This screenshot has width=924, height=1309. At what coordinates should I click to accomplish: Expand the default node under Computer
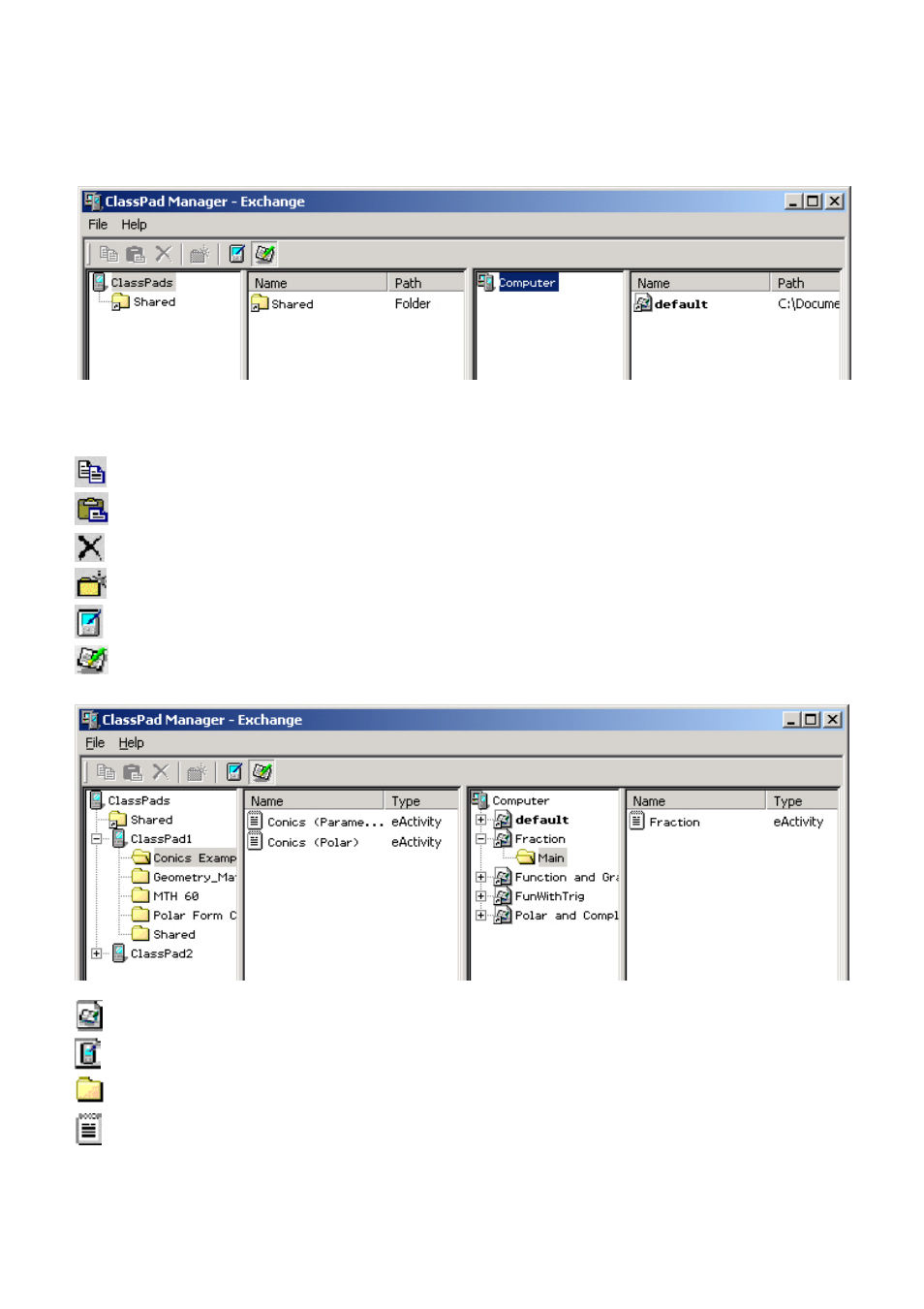click(x=480, y=820)
